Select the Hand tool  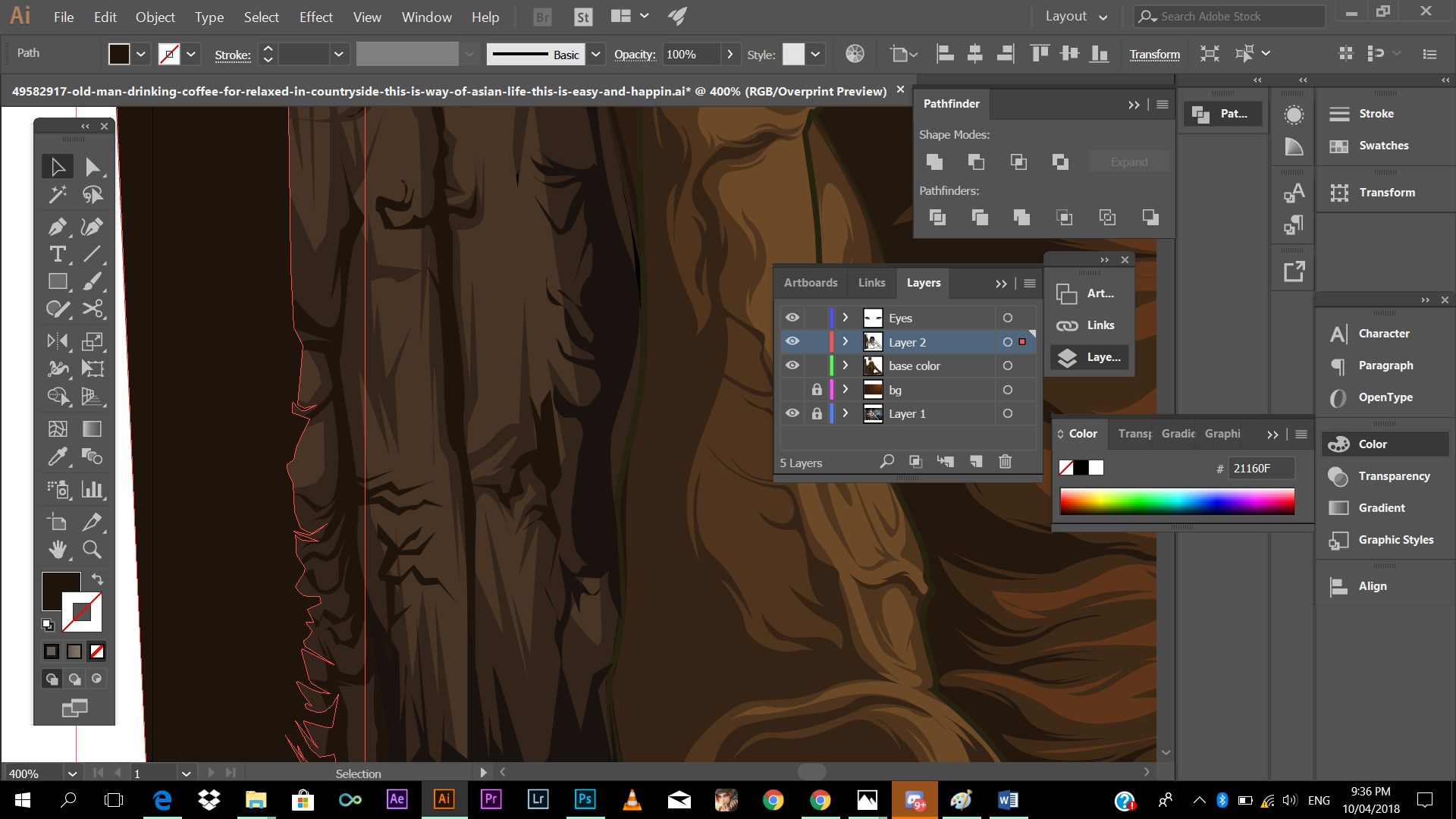click(58, 549)
